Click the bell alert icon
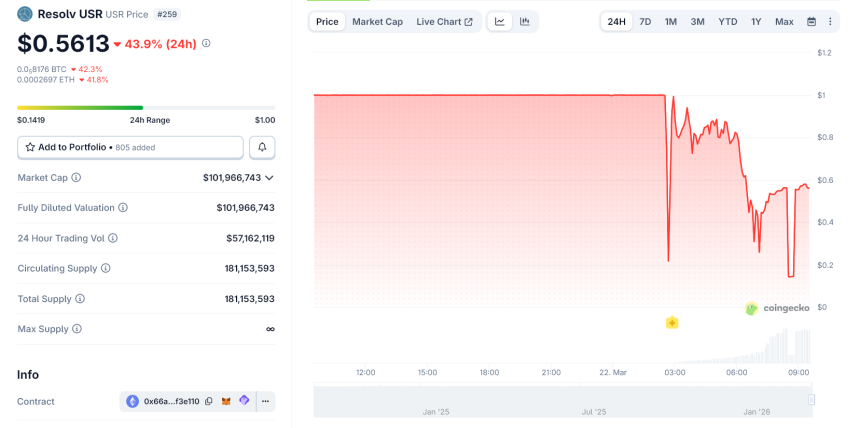Viewport: 860px width, 428px height. coord(262,147)
